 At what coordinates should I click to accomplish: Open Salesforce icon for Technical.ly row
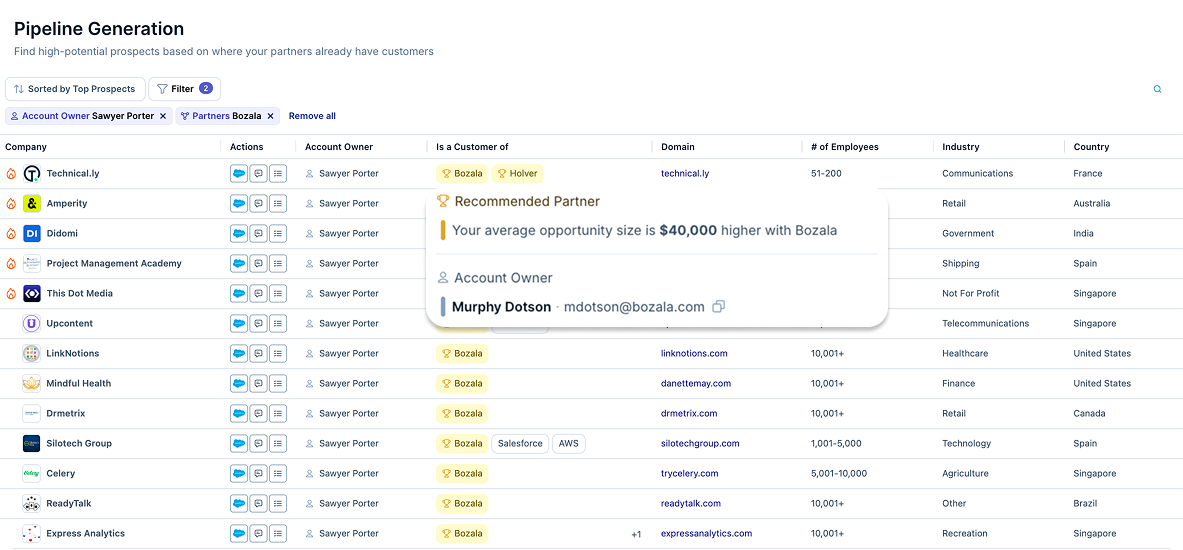239,174
